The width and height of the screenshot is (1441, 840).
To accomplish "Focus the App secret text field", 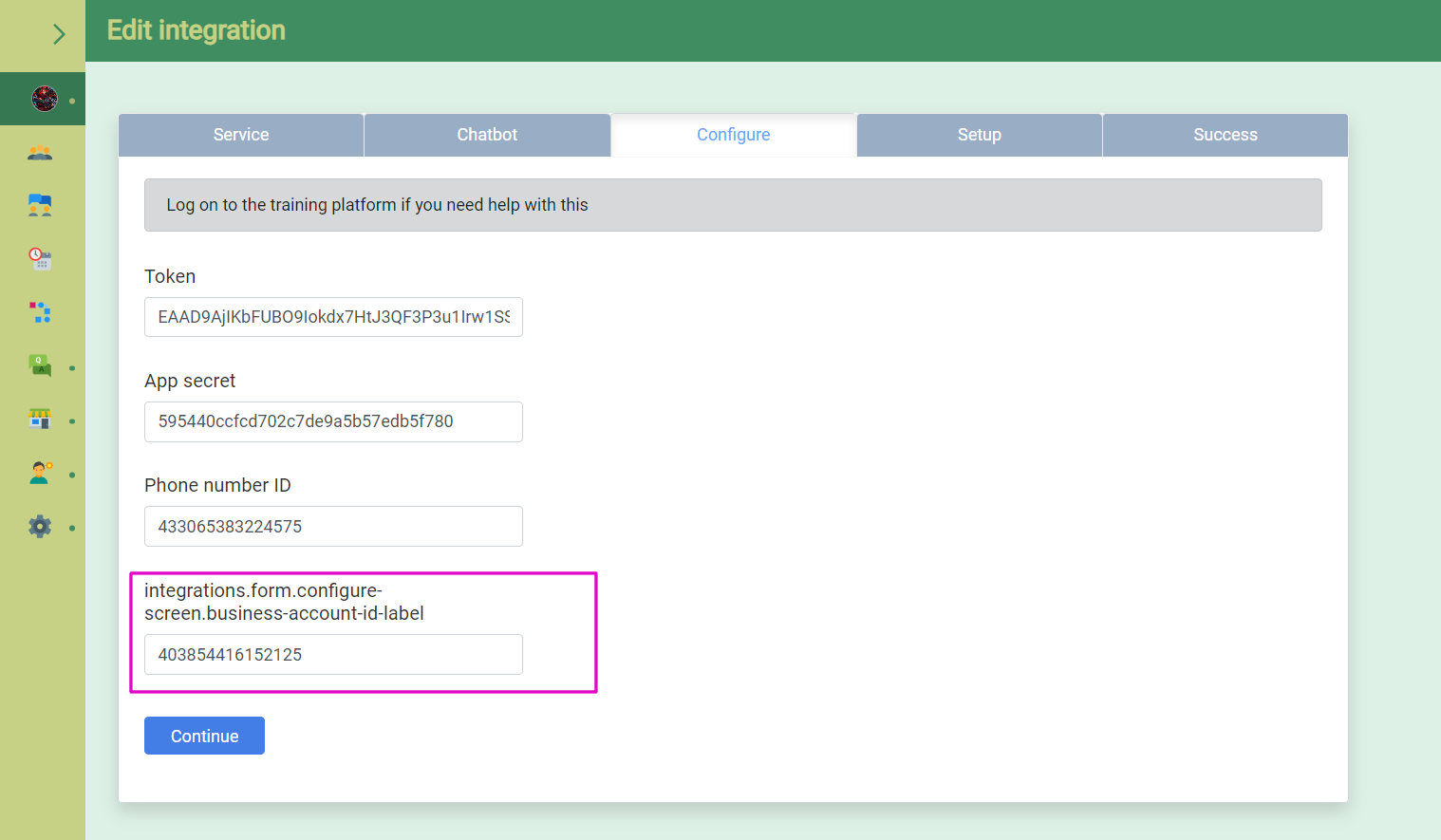I will click(x=333, y=421).
